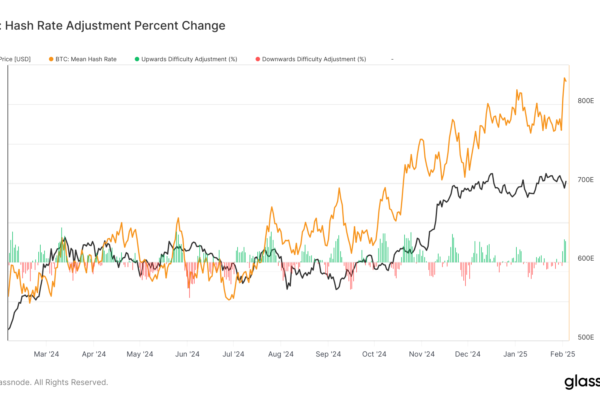Image resolution: width=600 pixels, height=400 pixels.
Task: Toggle the Downwards Difficulty Adjustment (%) series label
Action: pos(318,60)
